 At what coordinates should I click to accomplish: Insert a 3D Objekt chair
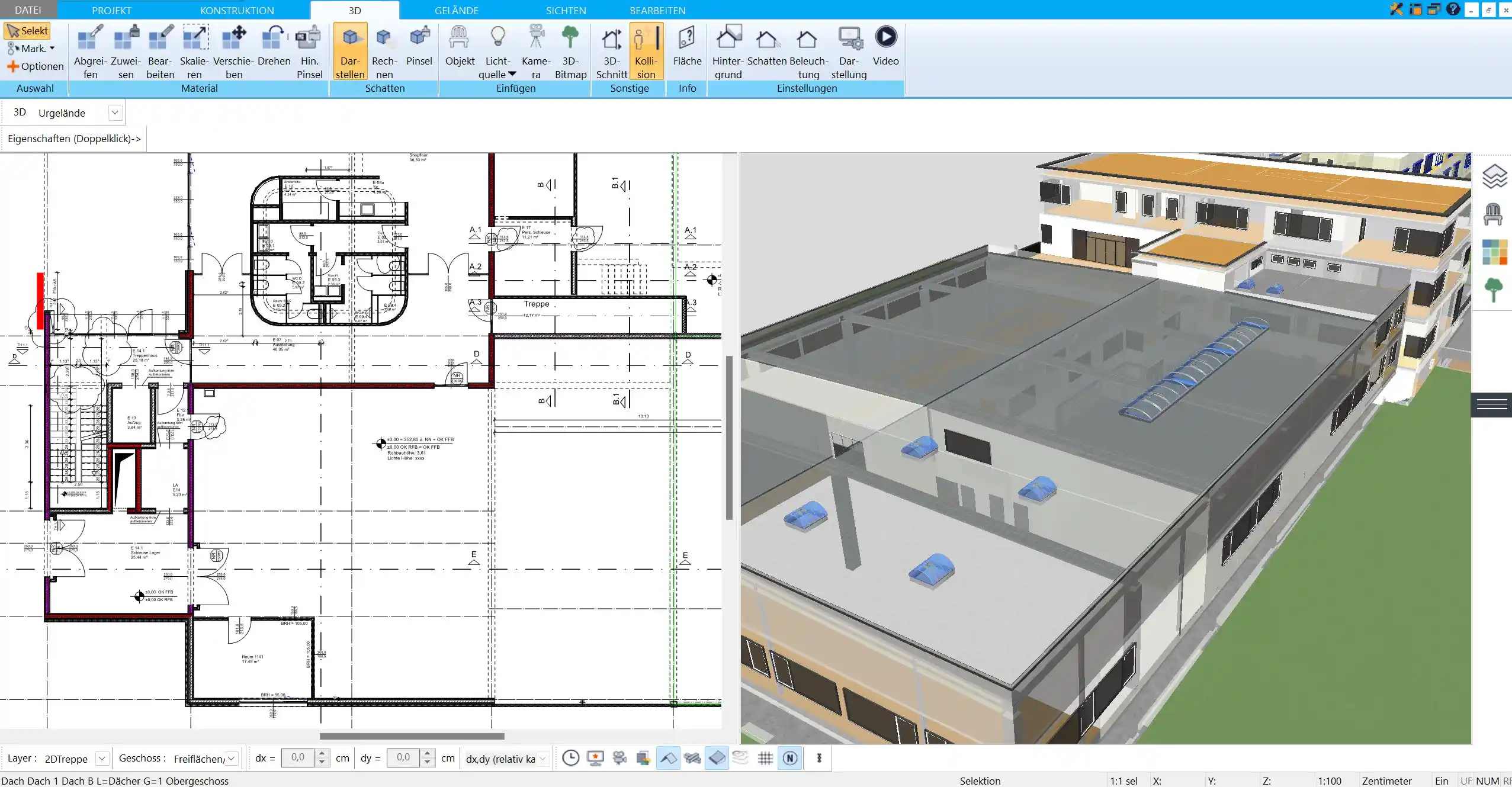point(460,46)
